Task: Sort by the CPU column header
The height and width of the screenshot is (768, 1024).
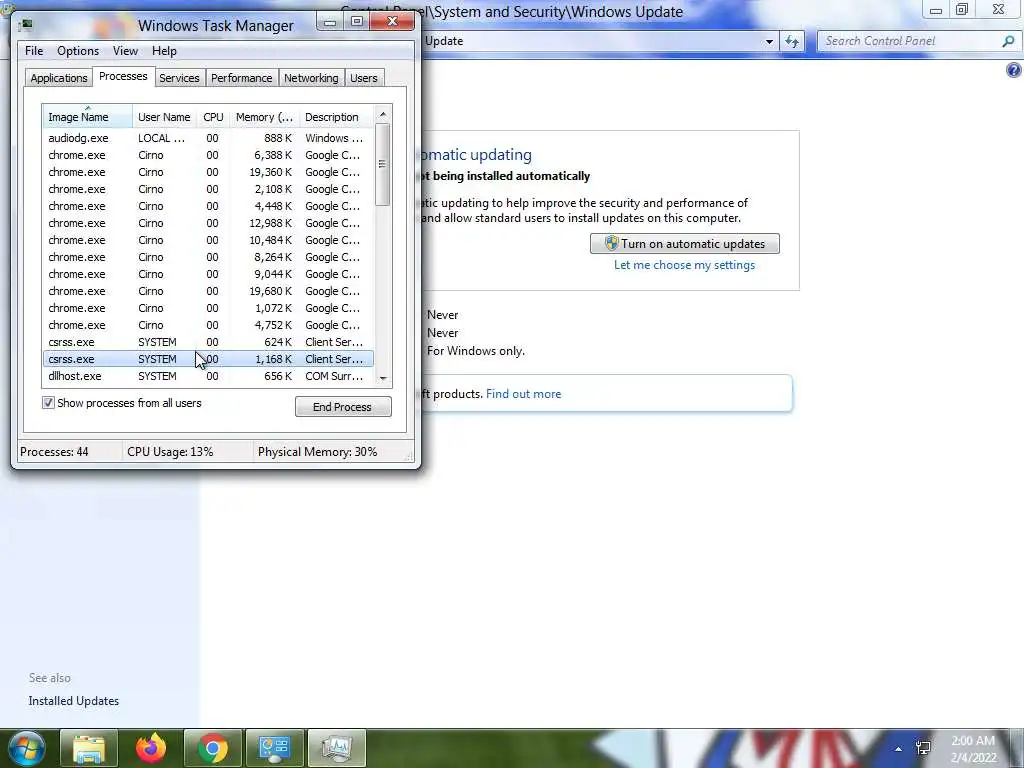Action: tap(213, 117)
